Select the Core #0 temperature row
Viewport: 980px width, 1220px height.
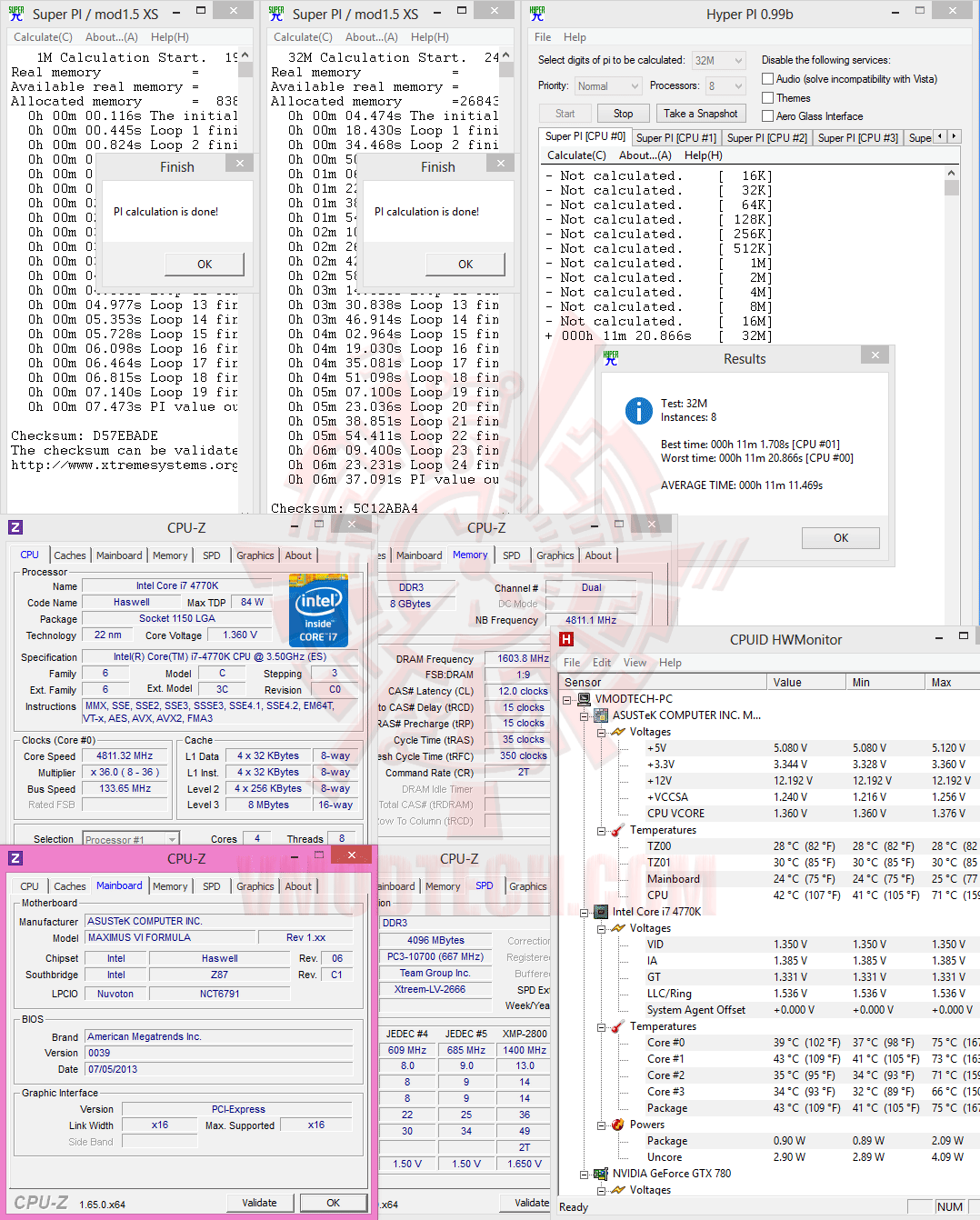(x=770, y=1043)
